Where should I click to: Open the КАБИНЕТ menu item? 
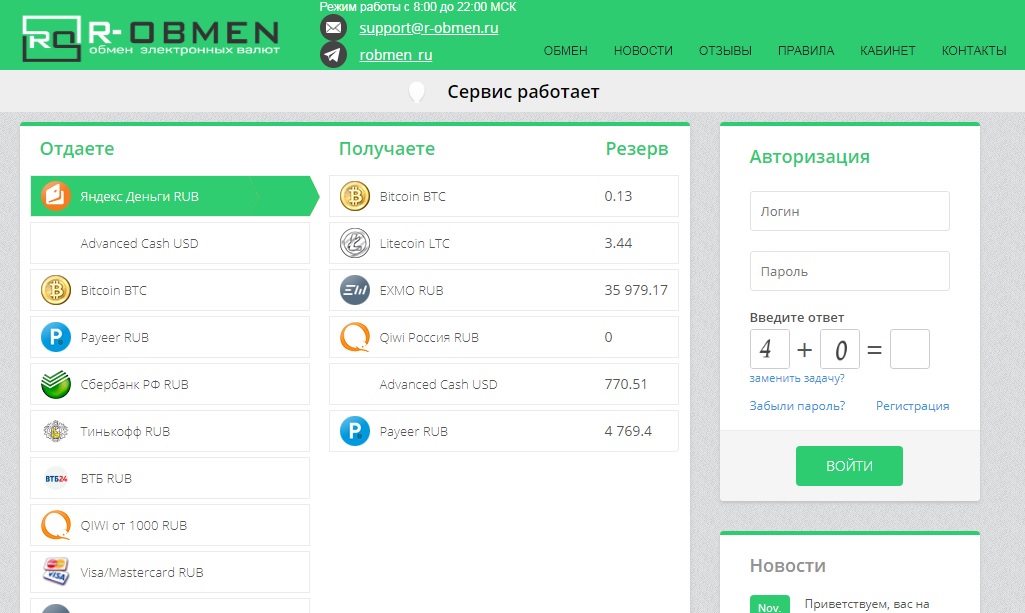888,50
